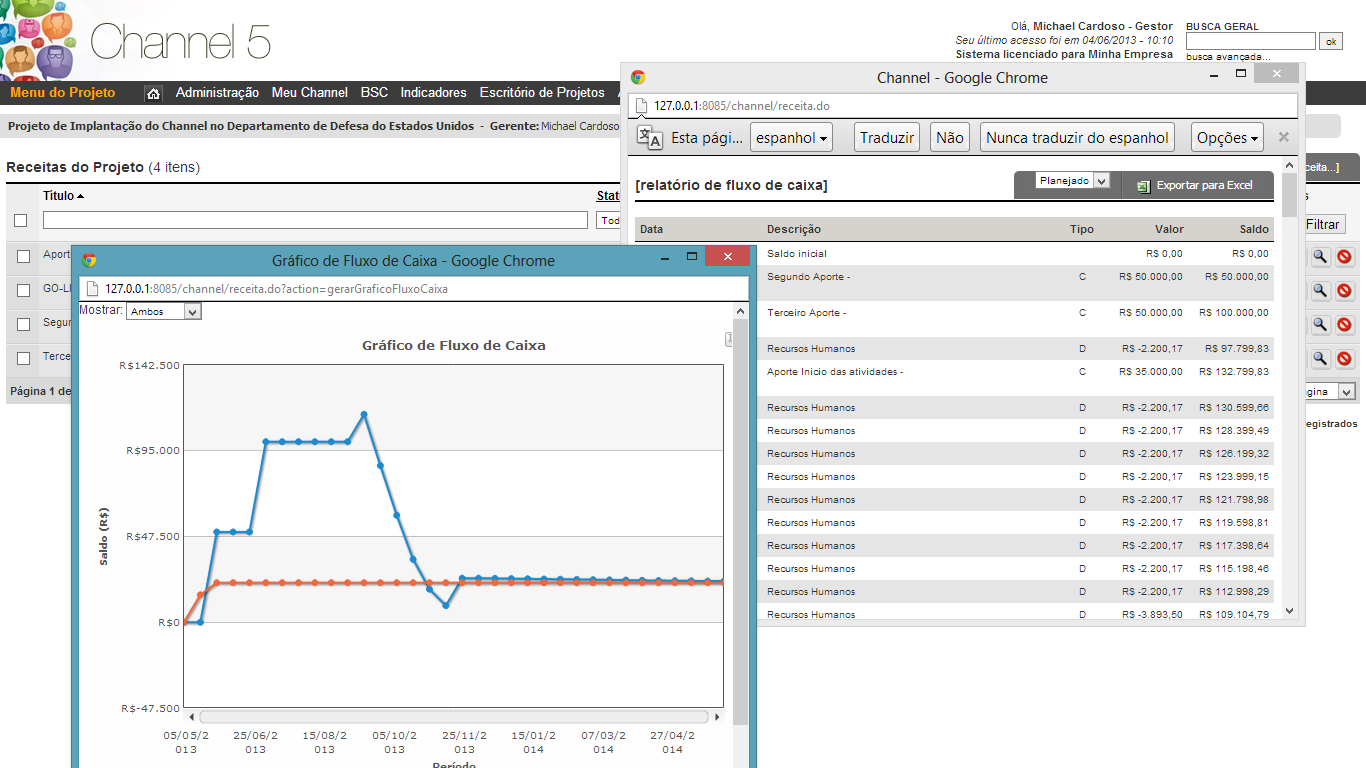Viewport: 1366px width, 768px height.
Task: Click the red prohibition icon in fourth receita row
Action: tap(1345, 358)
